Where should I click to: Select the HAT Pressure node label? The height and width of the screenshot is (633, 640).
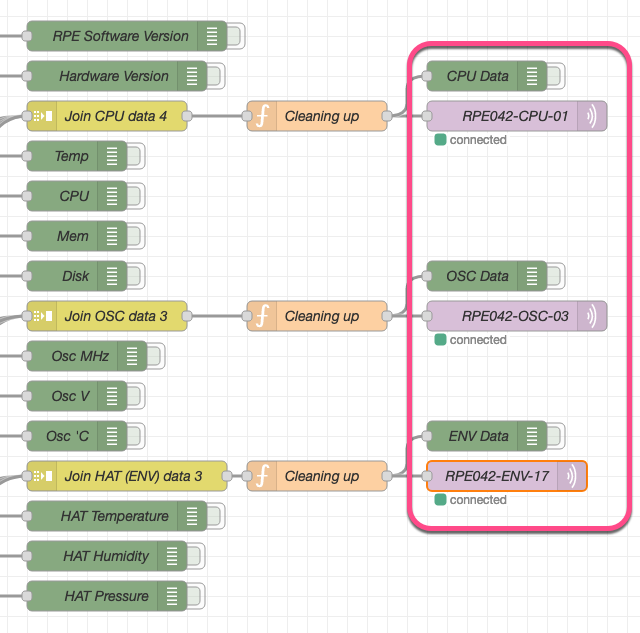click(x=106, y=596)
